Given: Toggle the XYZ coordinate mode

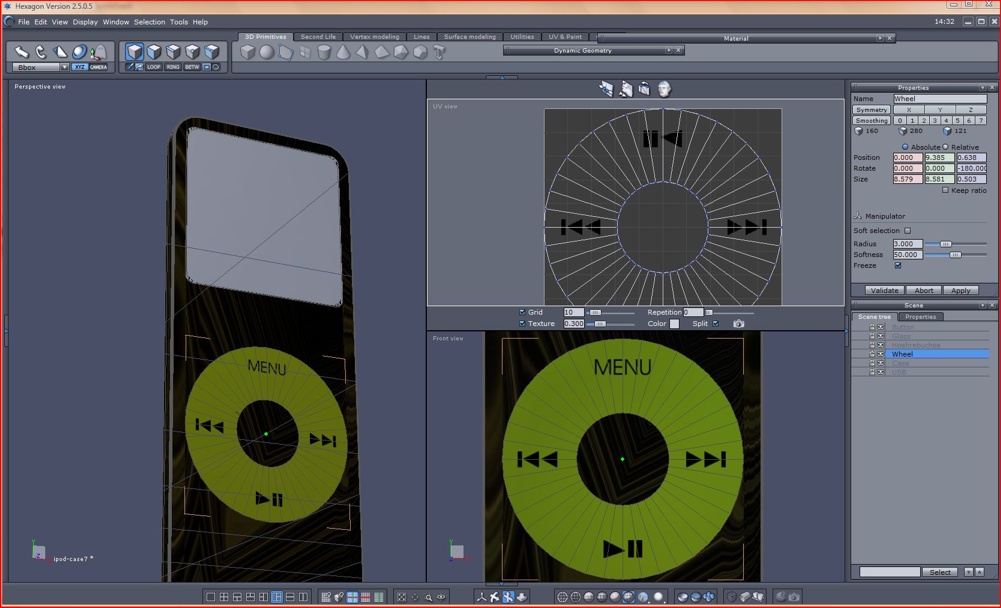Looking at the screenshot, I should 79,67.
